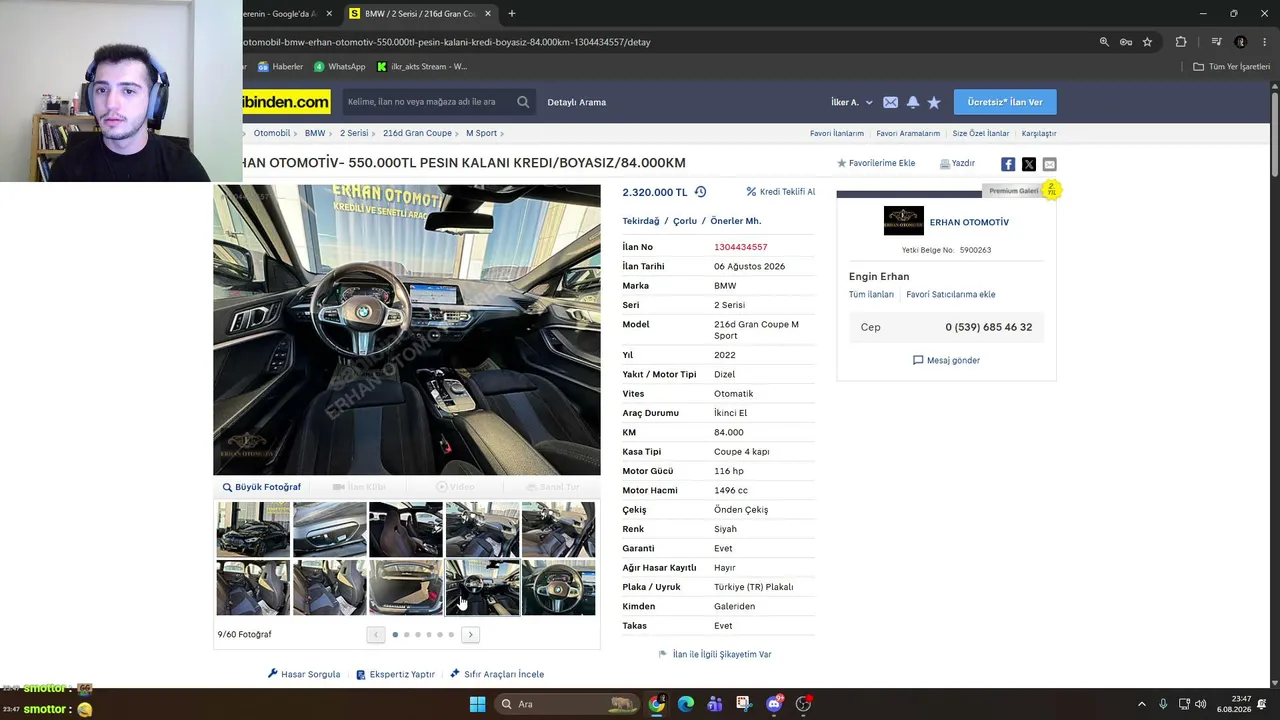Viewport: 1280px width, 720px height.
Task: Click Sıfır Araçları İncele link
Action: (x=497, y=674)
